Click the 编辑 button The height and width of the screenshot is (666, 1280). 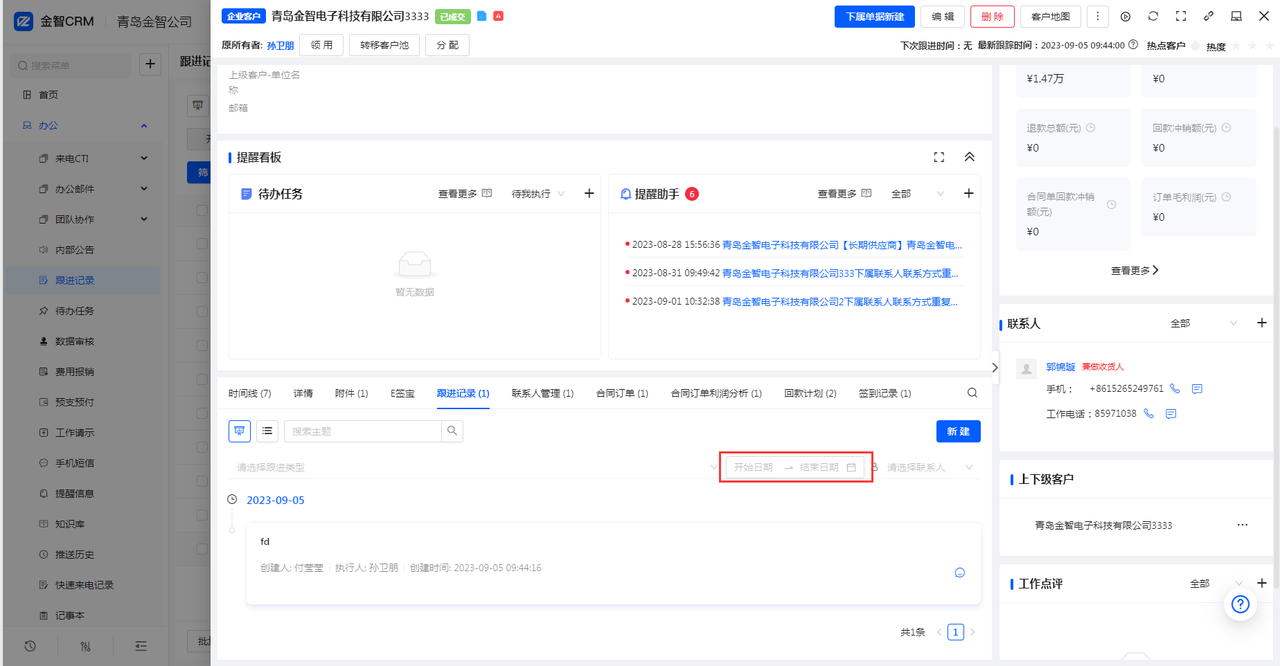tap(942, 17)
